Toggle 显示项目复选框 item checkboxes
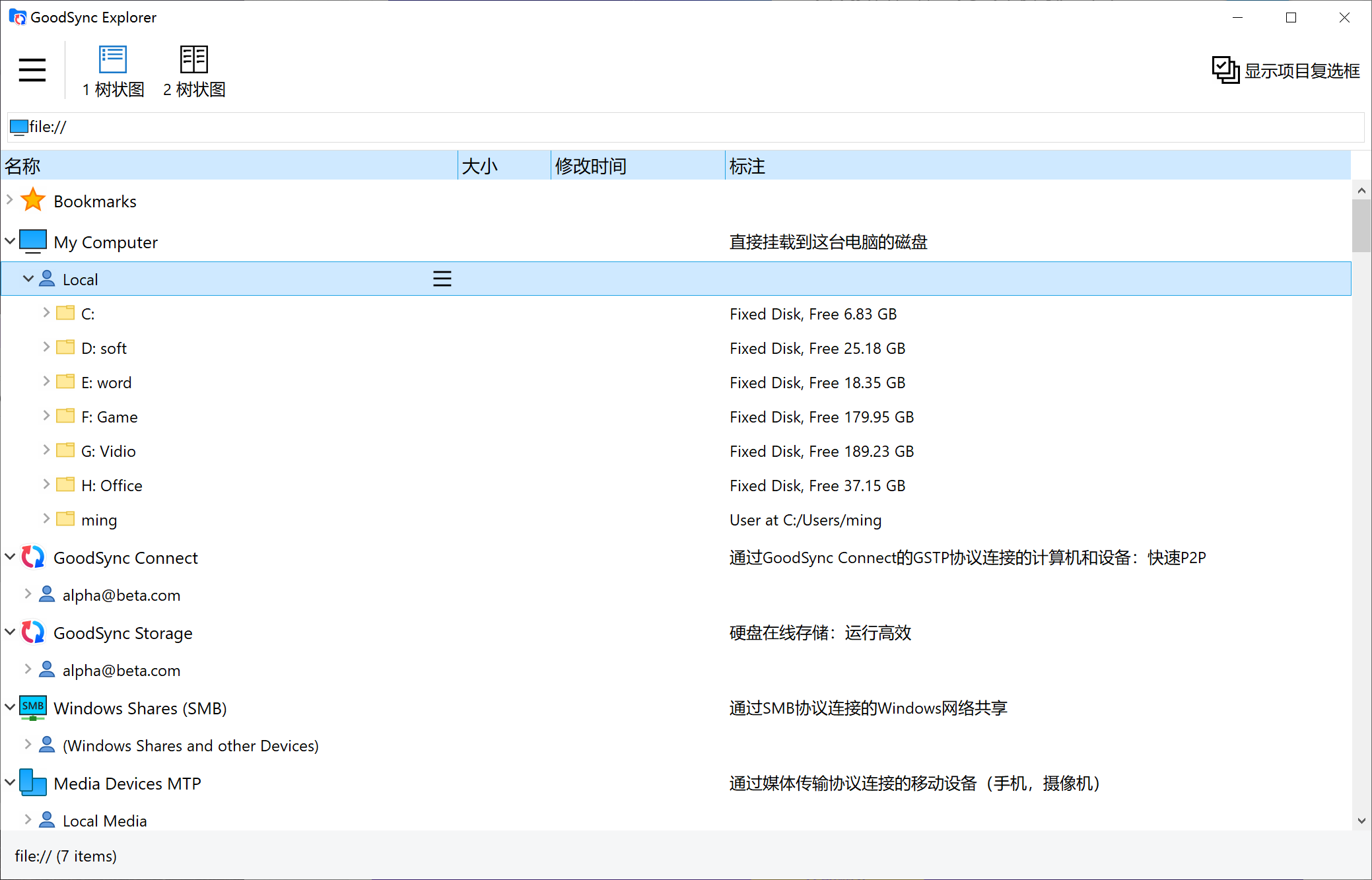This screenshot has width=1372, height=880. coord(1285,70)
